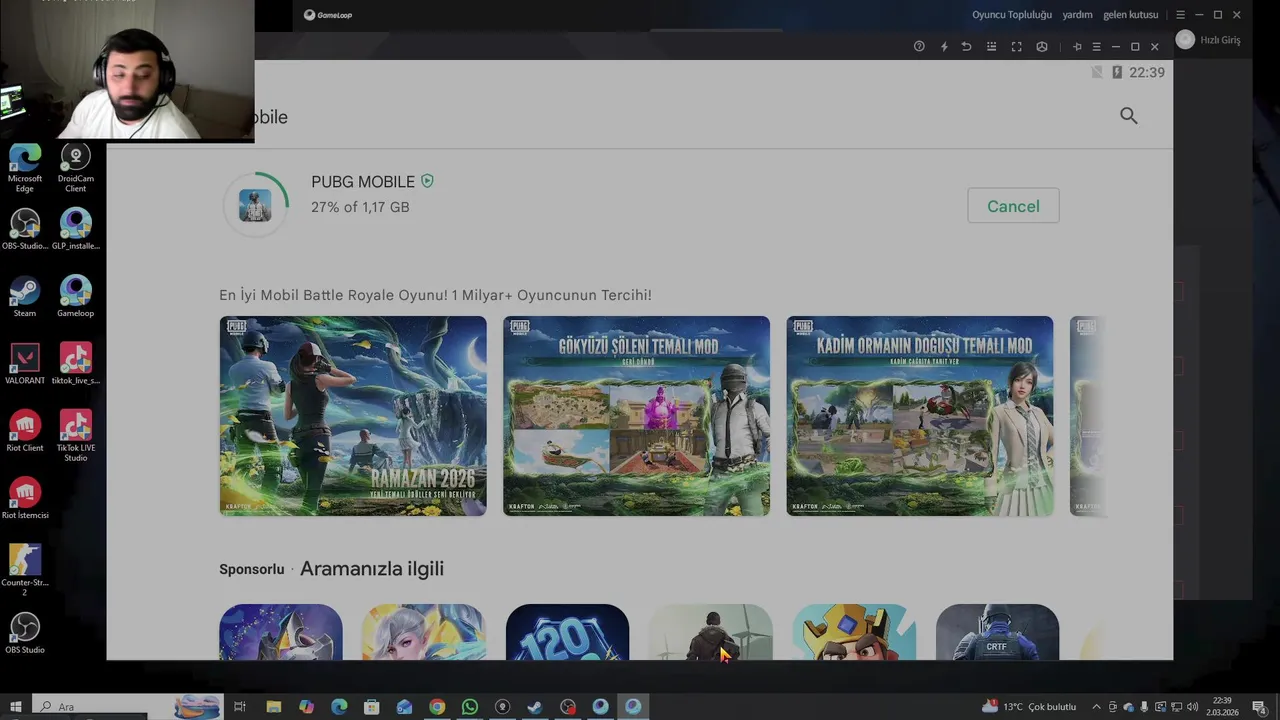Viewport: 1280px width, 720px height.
Task: Open gelen kutusu in Gameloop header
Action: click(1130, 15)
